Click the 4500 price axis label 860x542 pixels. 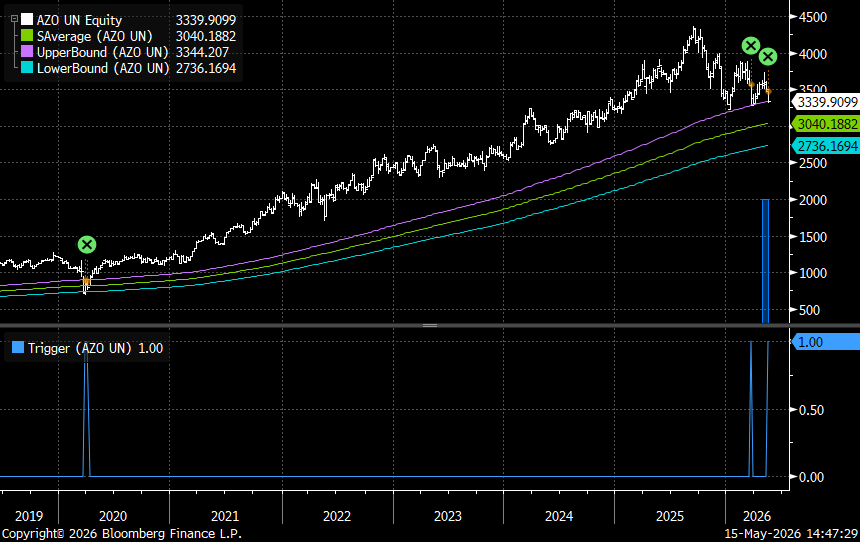pos(813,17)
